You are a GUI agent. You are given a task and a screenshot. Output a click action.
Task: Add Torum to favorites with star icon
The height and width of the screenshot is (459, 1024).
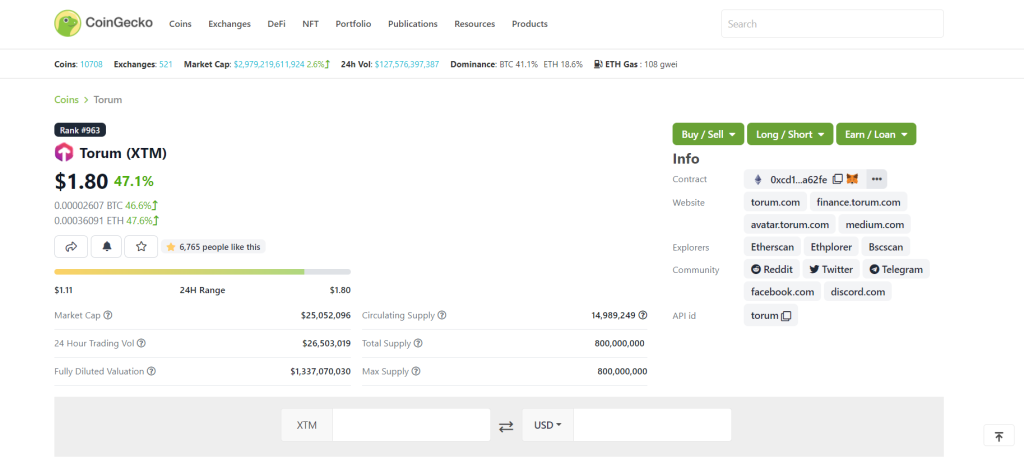[141, 246]
